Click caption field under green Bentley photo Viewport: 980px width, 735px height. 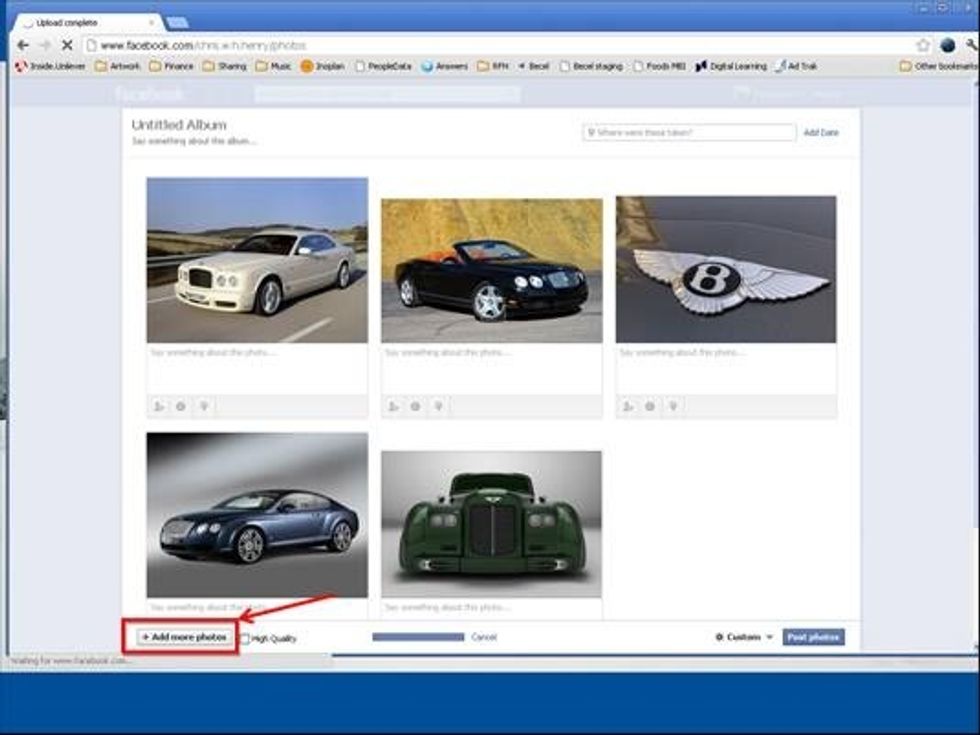tap(491, 608)
